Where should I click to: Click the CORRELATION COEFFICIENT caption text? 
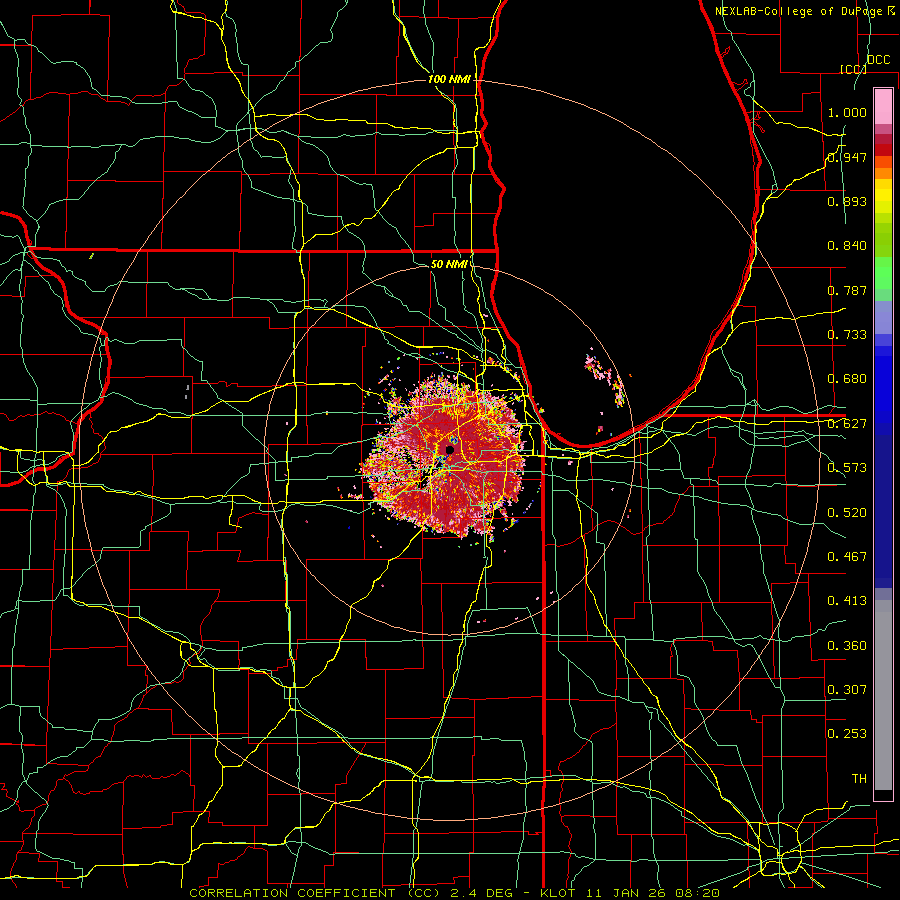[294, 893]
